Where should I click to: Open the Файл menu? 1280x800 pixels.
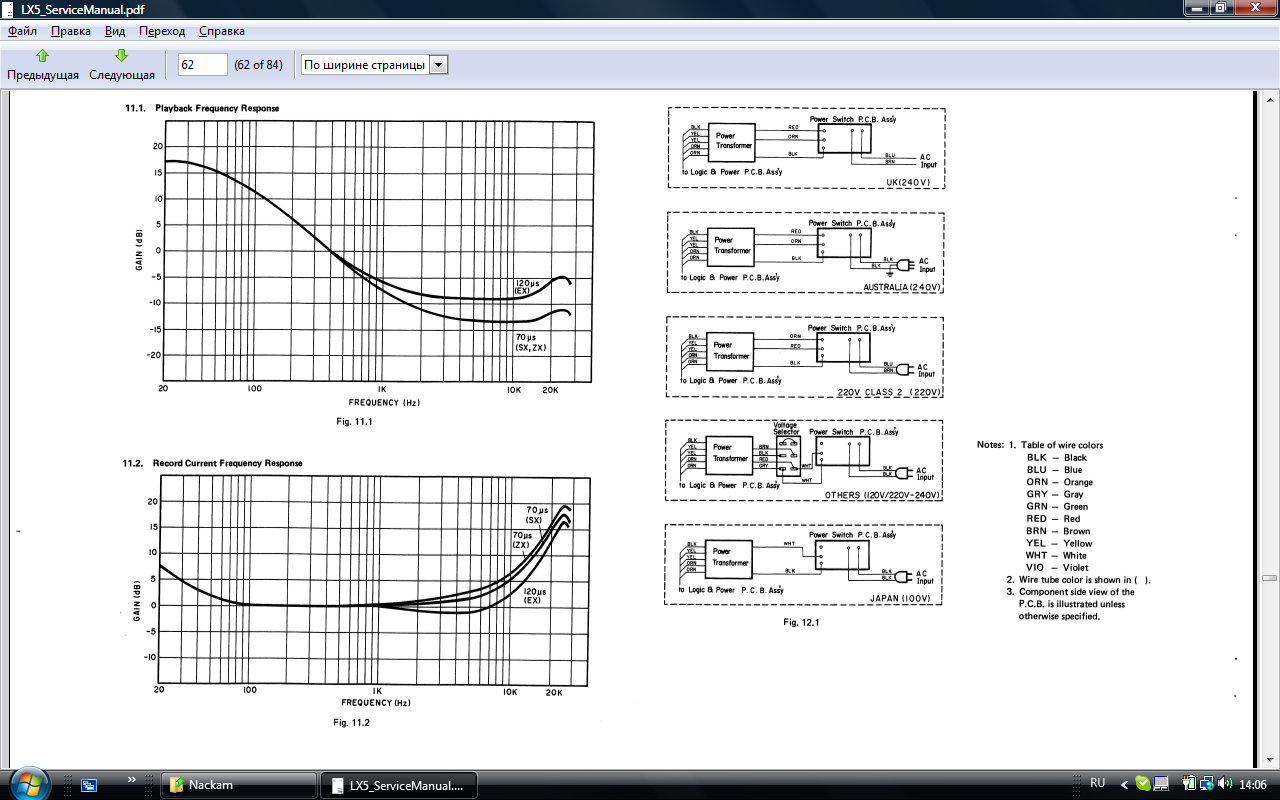(x=22, y=31)
